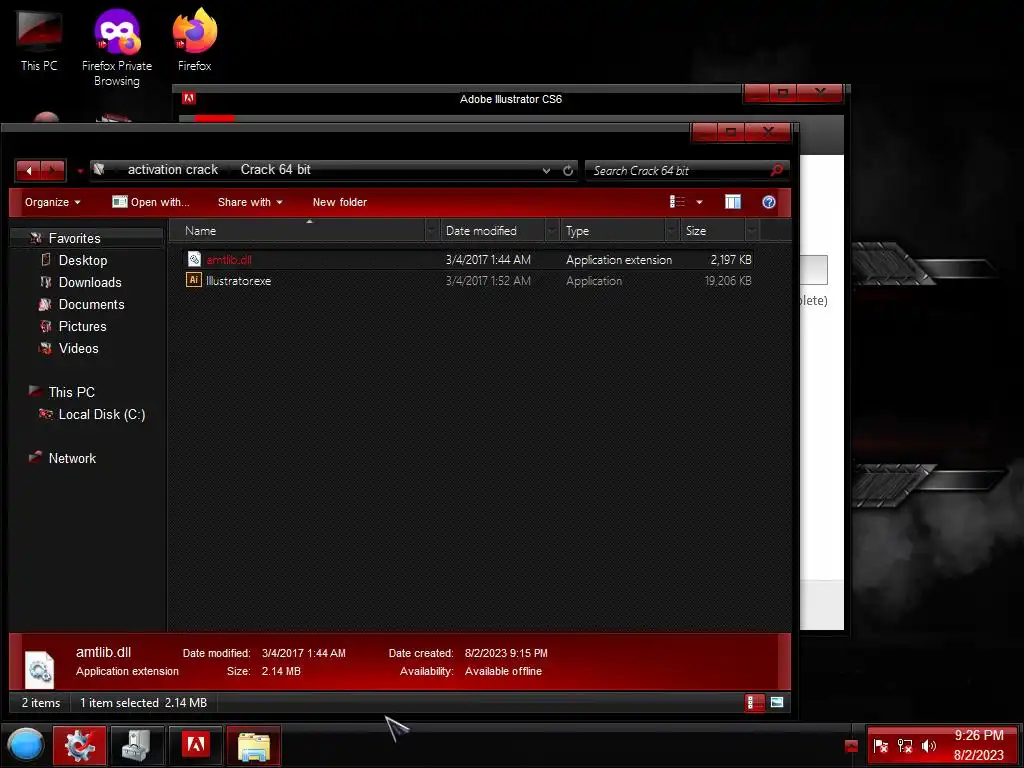Open the Organize menu
Screen dimensions: 1024x768
click(52, 202)
